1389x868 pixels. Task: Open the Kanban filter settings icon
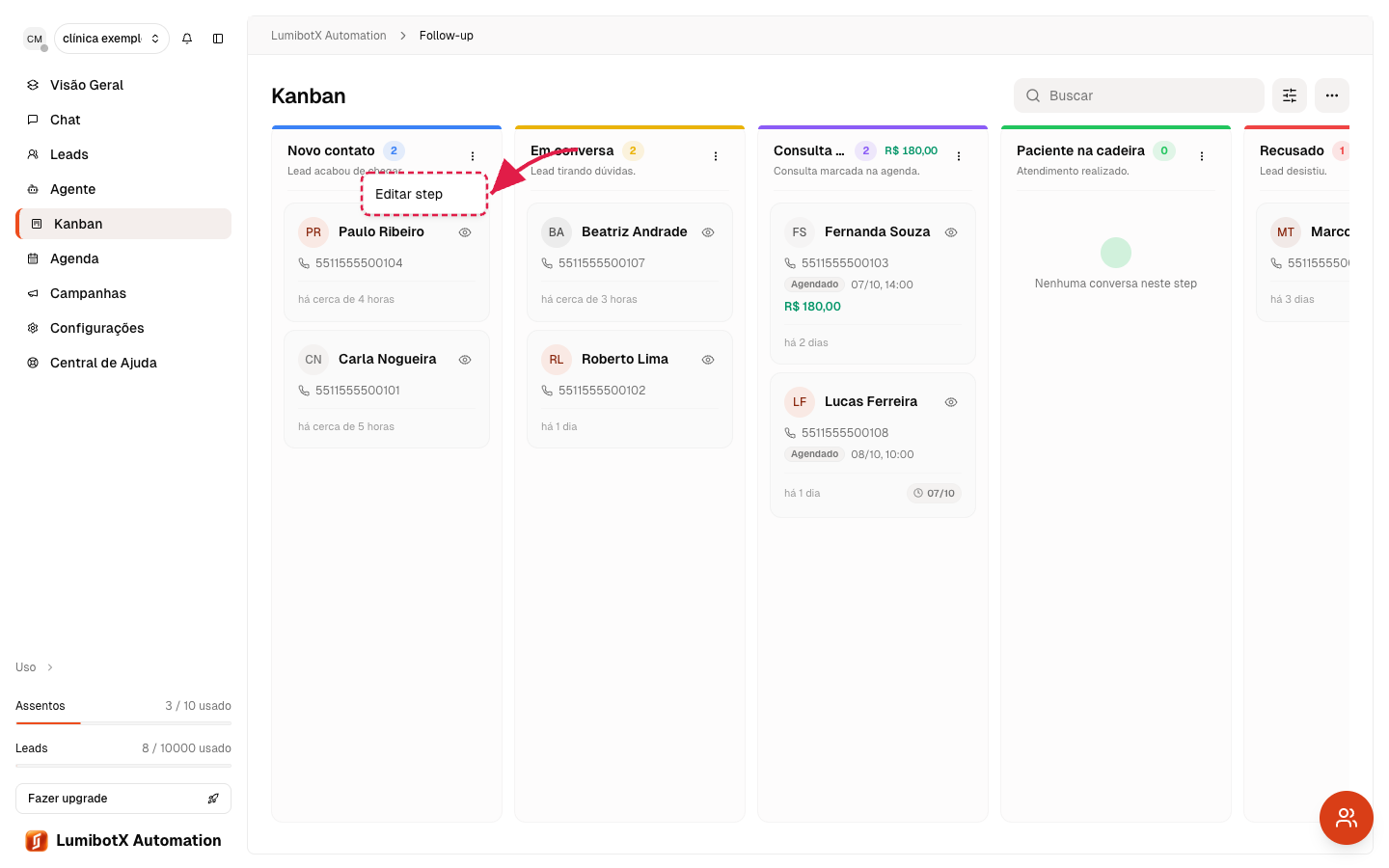[x=1290, y=95]
